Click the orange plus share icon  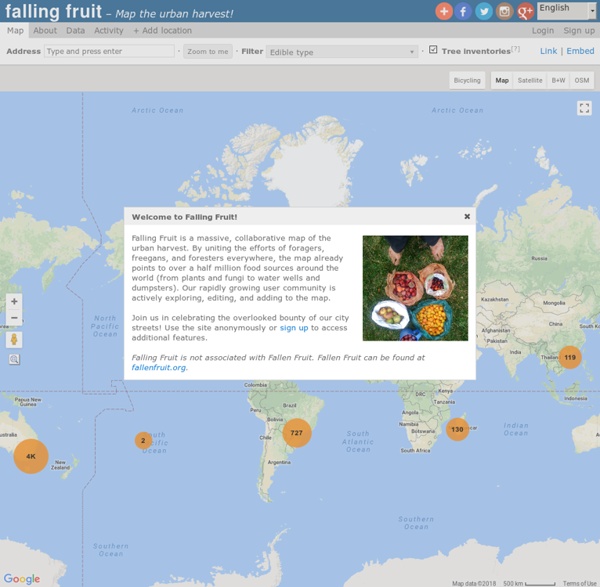click(x=444, y=11)
